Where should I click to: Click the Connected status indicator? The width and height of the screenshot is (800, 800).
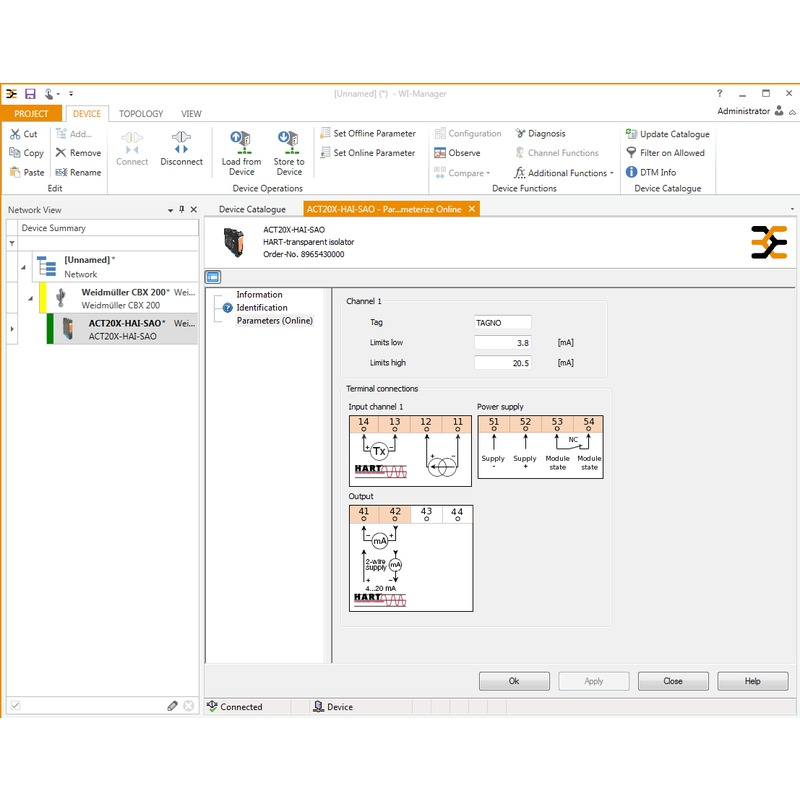click(235, 707)
